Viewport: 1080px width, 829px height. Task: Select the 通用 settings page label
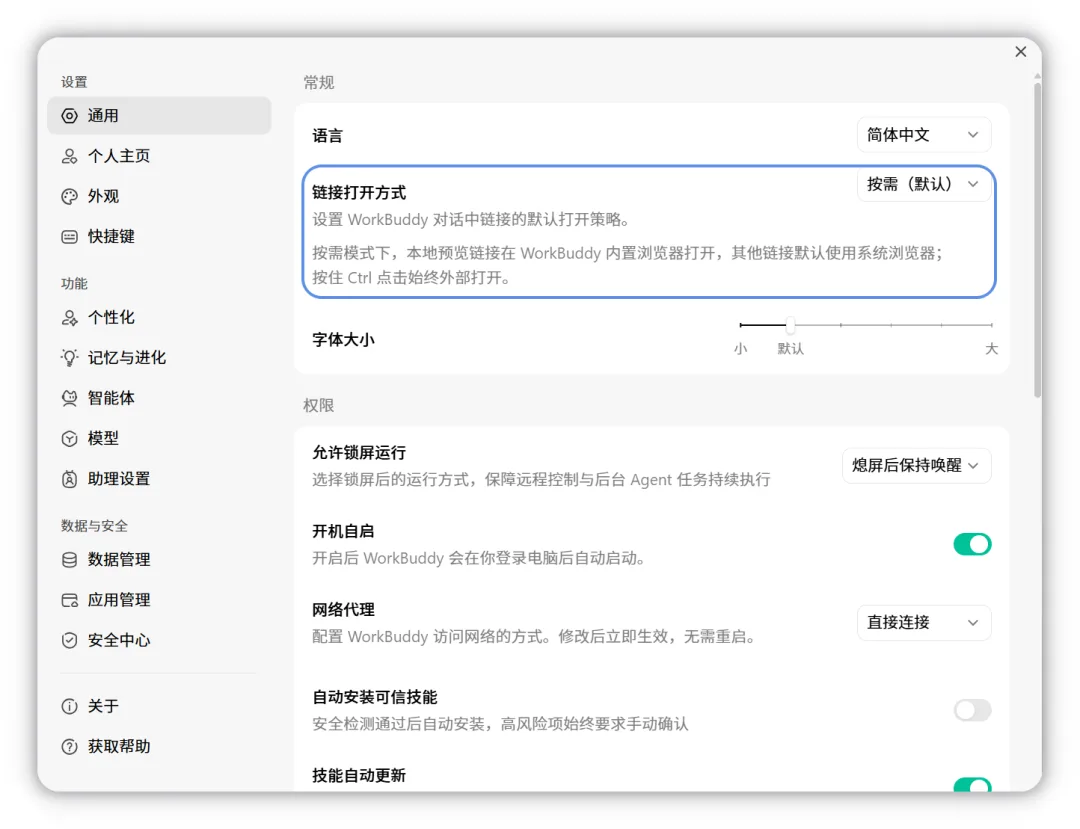coord(103,116)
